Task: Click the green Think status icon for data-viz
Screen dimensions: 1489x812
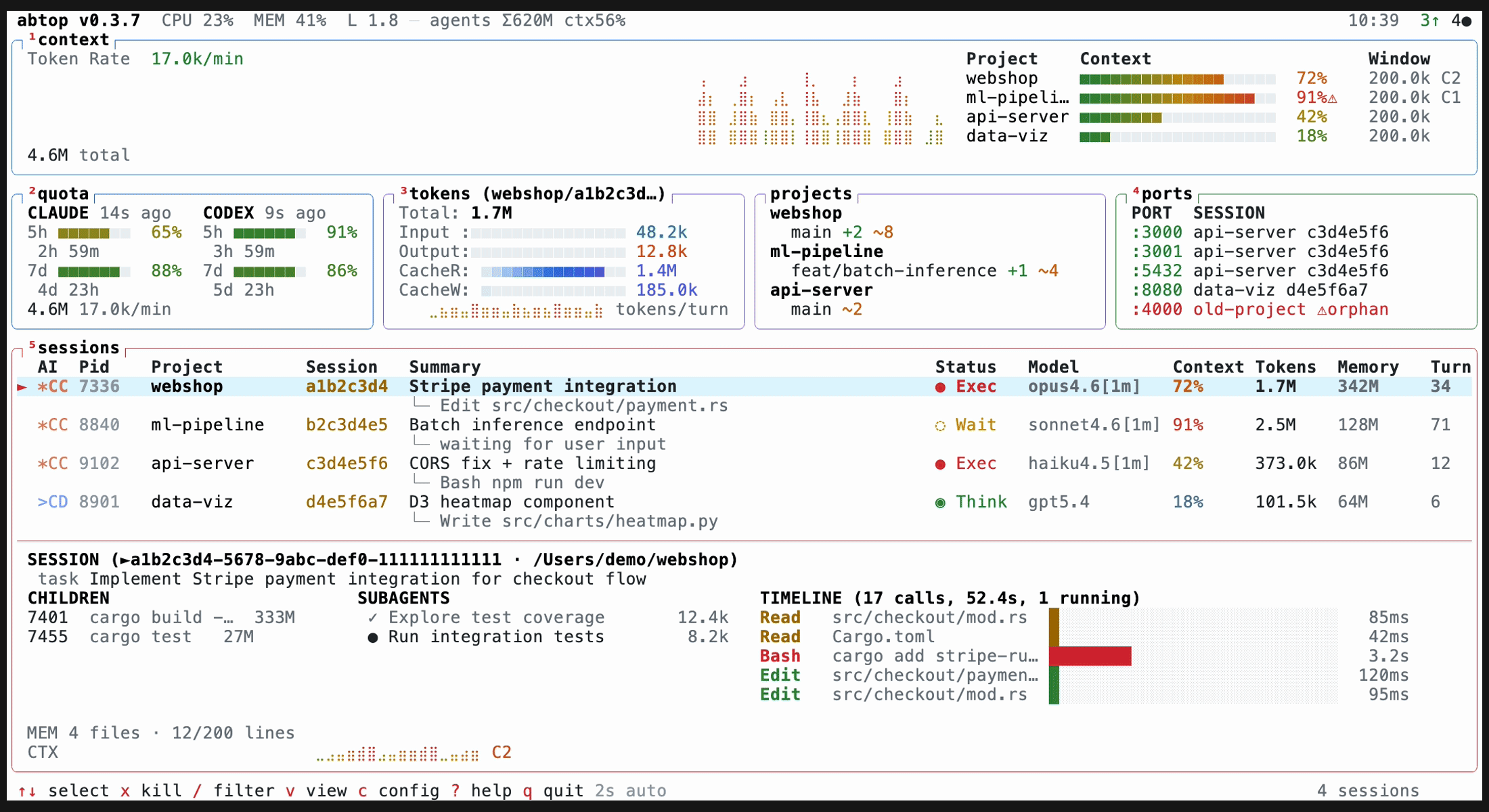Action: (940, 503)
